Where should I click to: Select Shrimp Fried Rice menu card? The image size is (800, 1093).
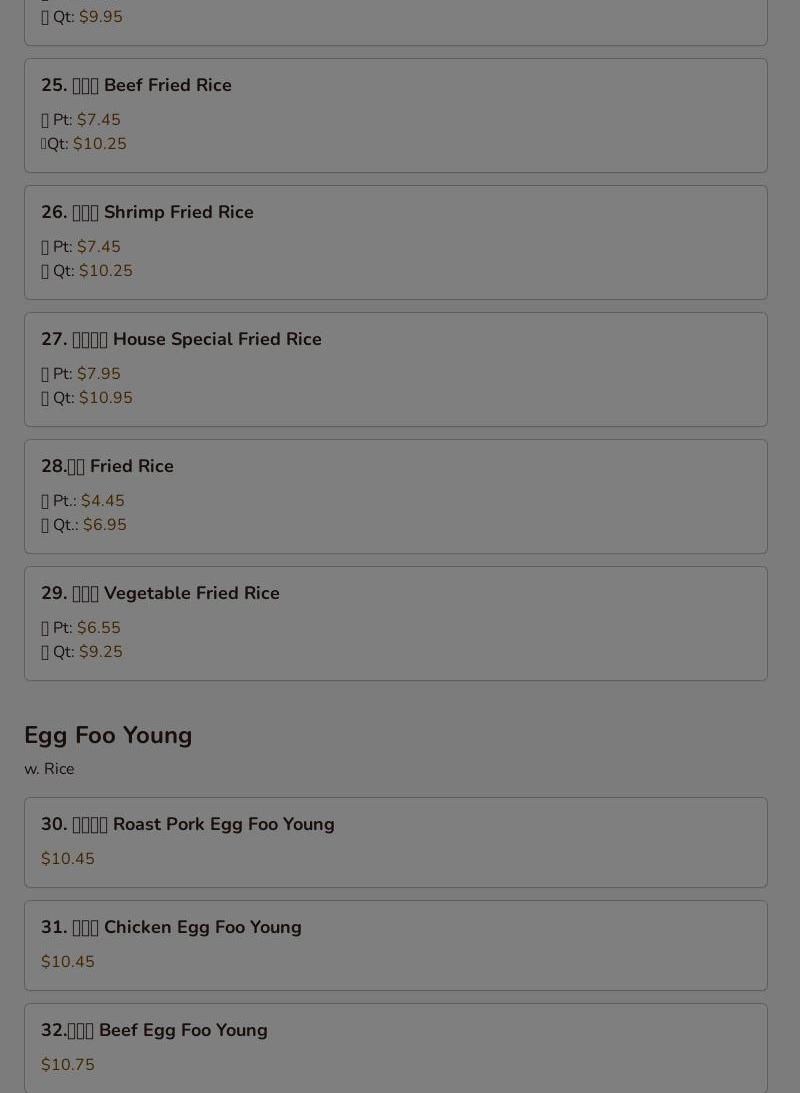click(x=396, y=243)
